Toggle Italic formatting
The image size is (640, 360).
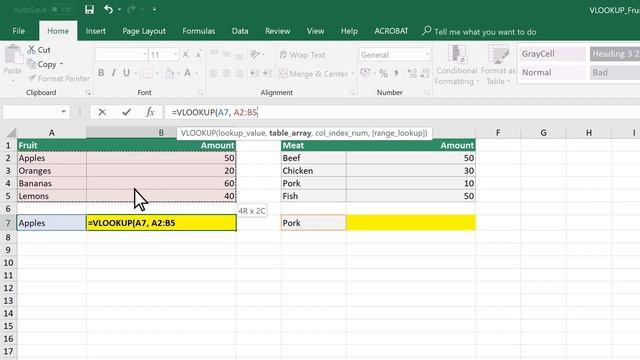coord(113,73)
